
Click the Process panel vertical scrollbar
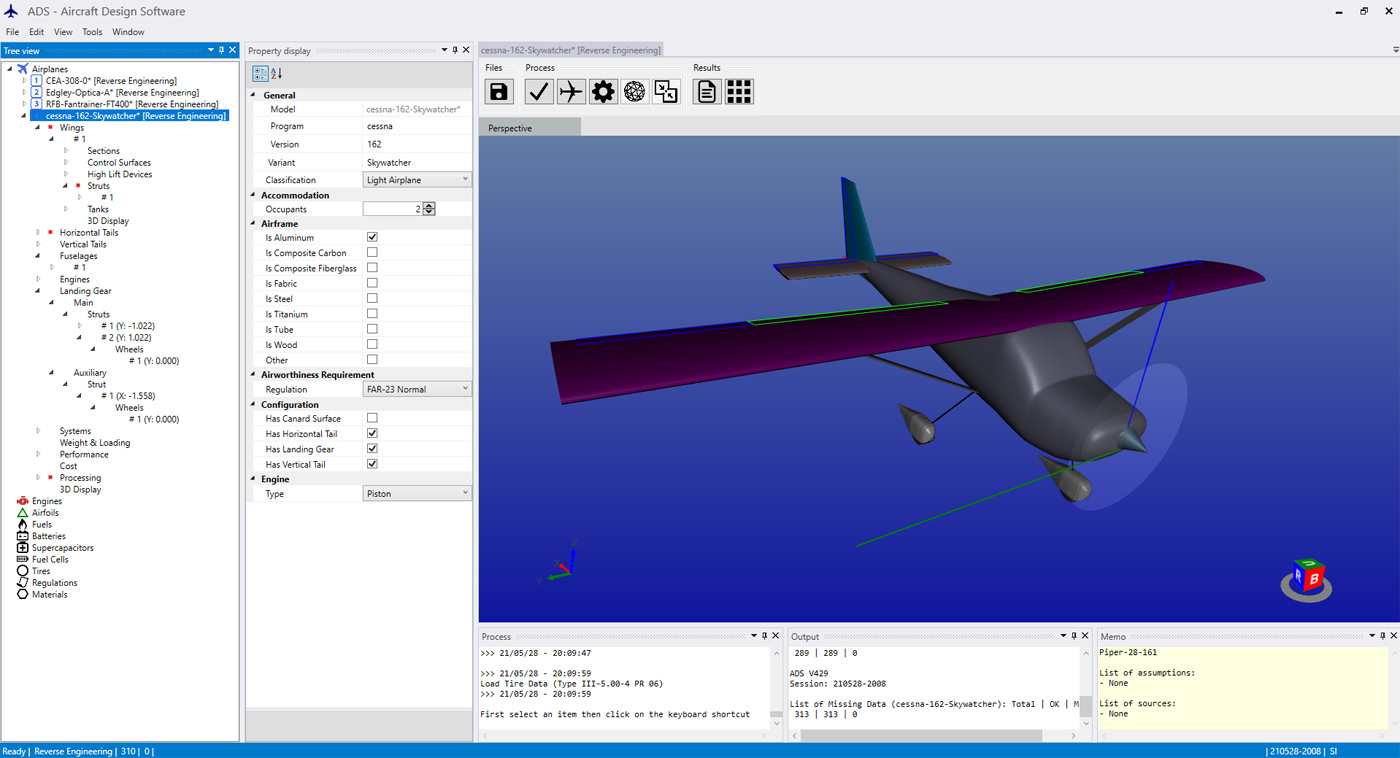coord(776,686)
